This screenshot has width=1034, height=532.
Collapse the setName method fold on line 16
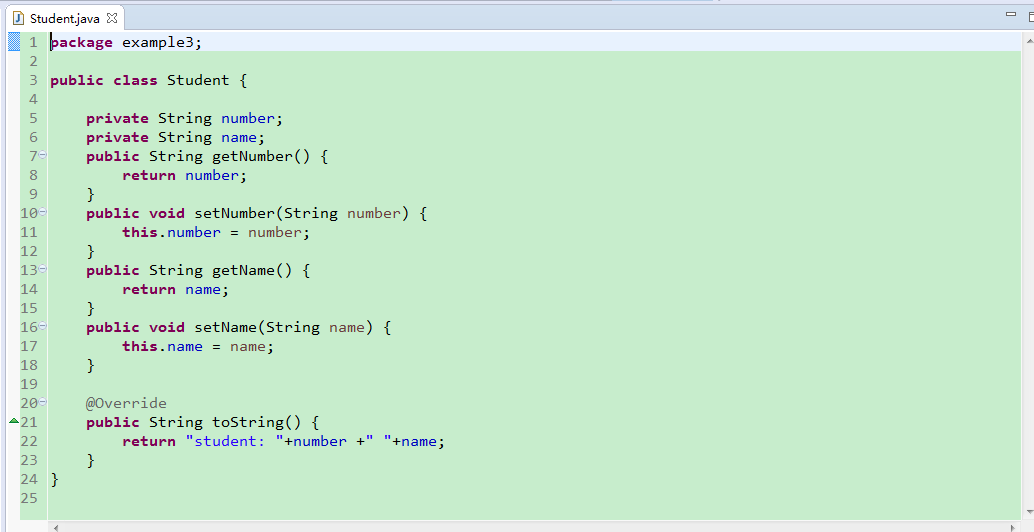coord(43,326)
